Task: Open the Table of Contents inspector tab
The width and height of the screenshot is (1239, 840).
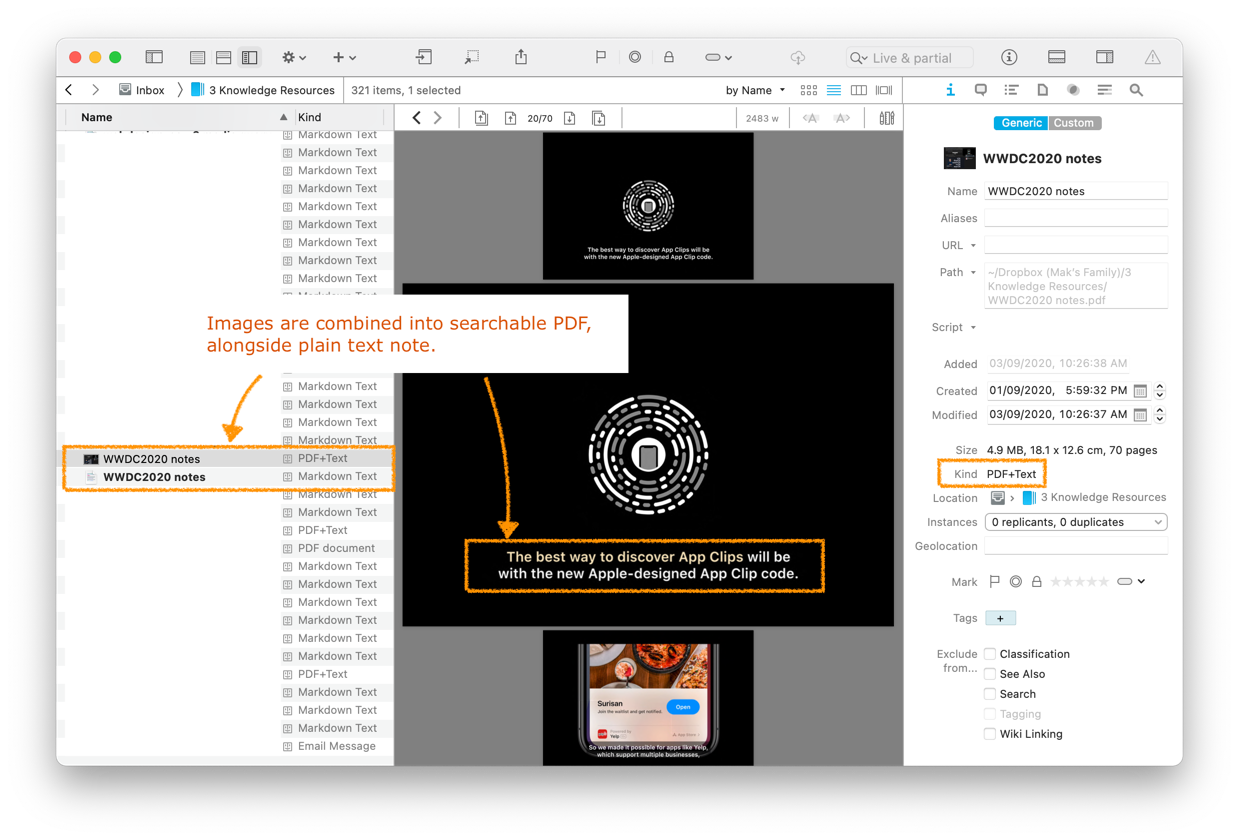Action: (1011, 90)
